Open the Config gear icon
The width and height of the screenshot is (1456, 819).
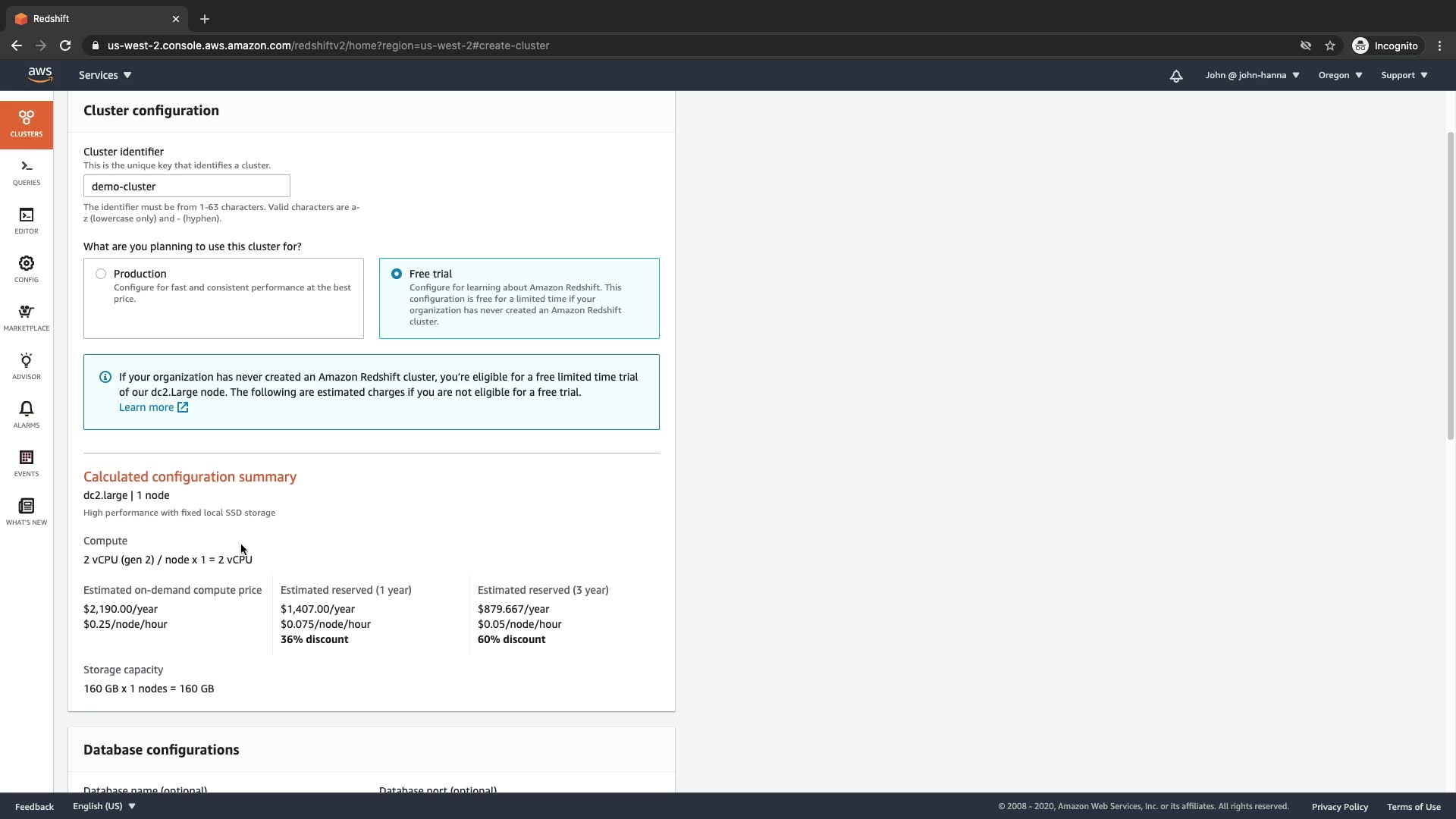(x=27, y=269)
